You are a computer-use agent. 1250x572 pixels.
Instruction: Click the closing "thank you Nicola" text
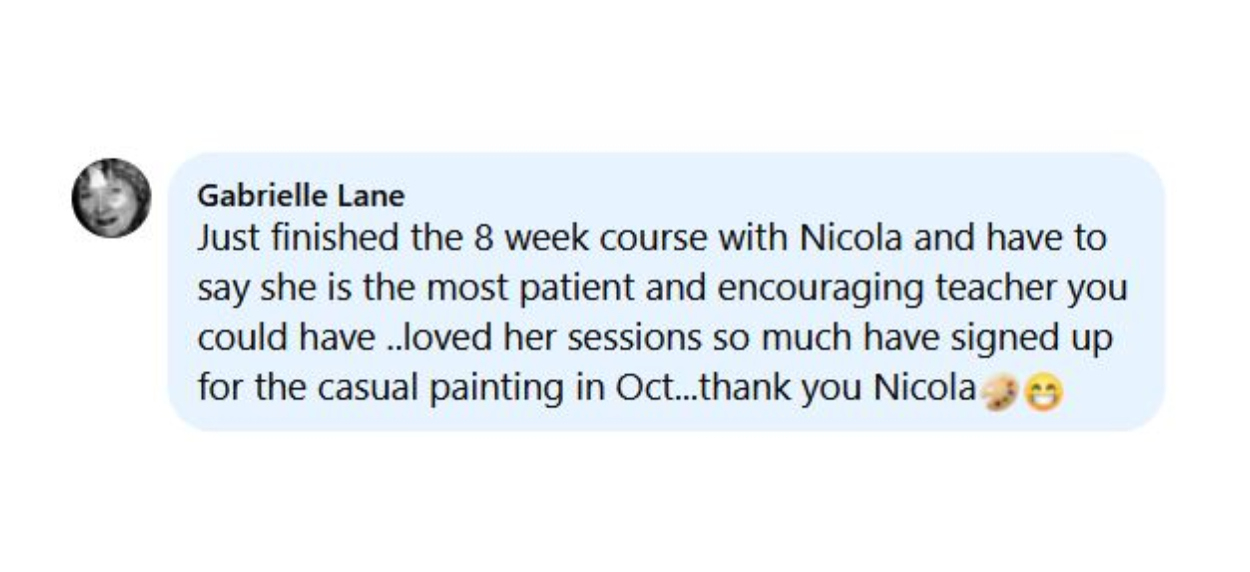pyautogui.click(x=825, y=389)
